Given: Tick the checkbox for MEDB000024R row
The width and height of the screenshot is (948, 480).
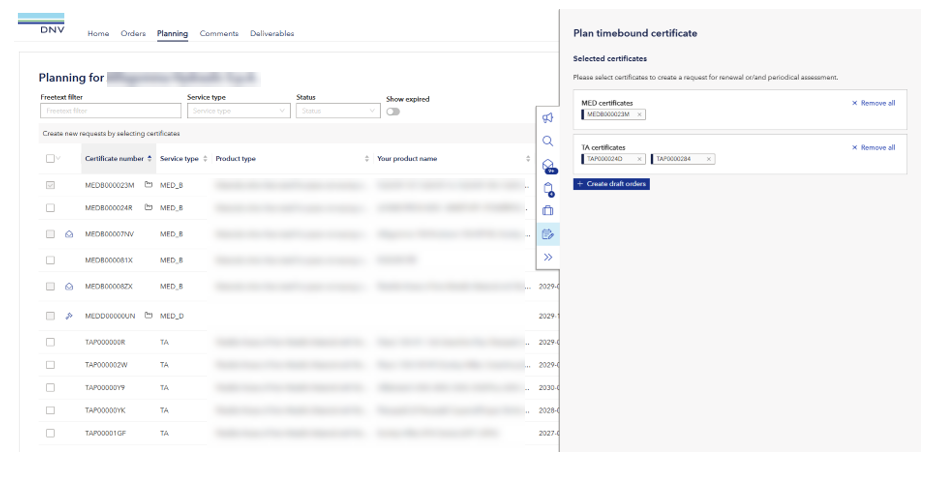Looking at the screenshot, I should [x=50, y=207].
